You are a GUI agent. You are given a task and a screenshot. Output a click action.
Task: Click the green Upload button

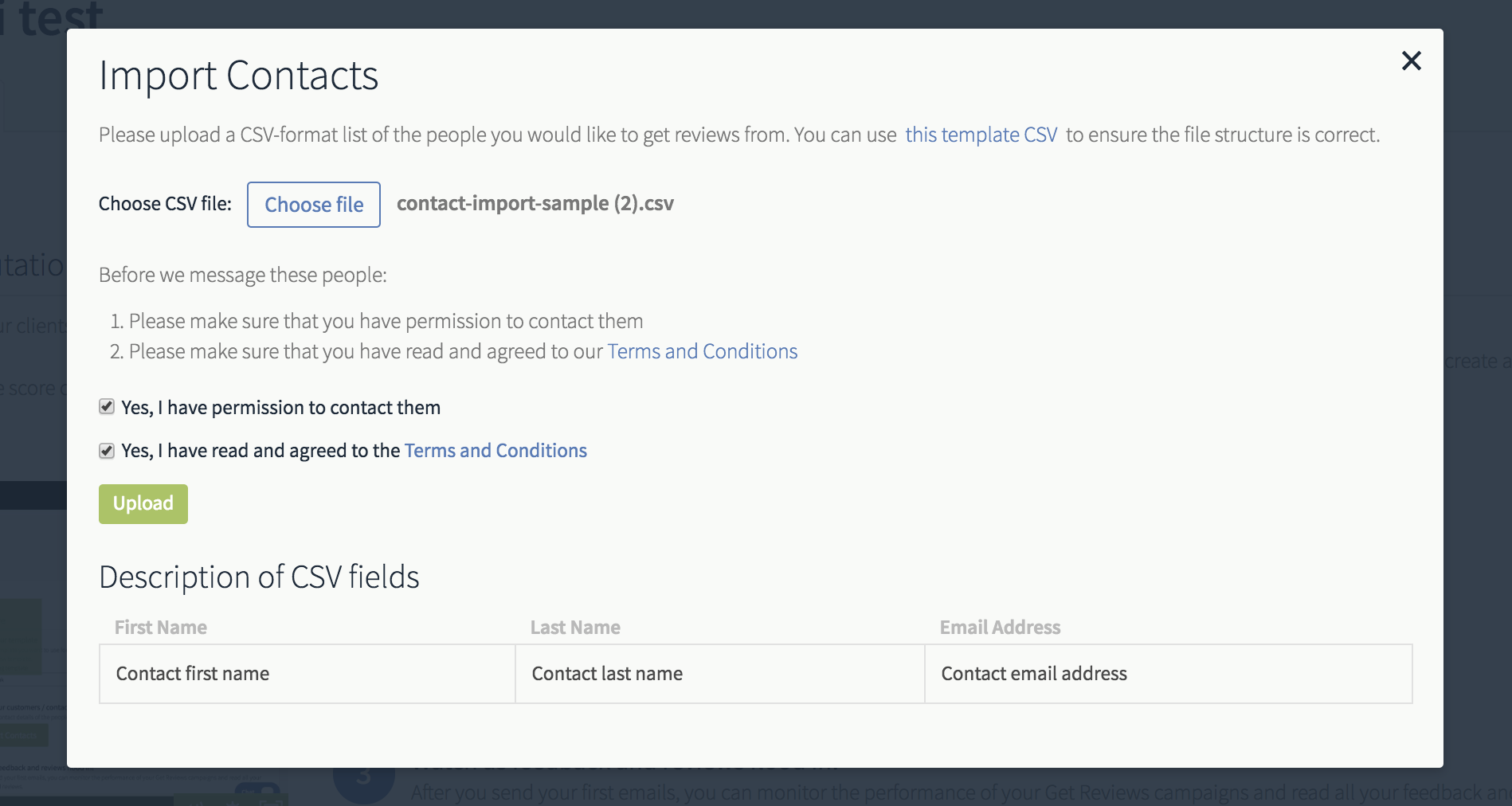click(143, 504)
